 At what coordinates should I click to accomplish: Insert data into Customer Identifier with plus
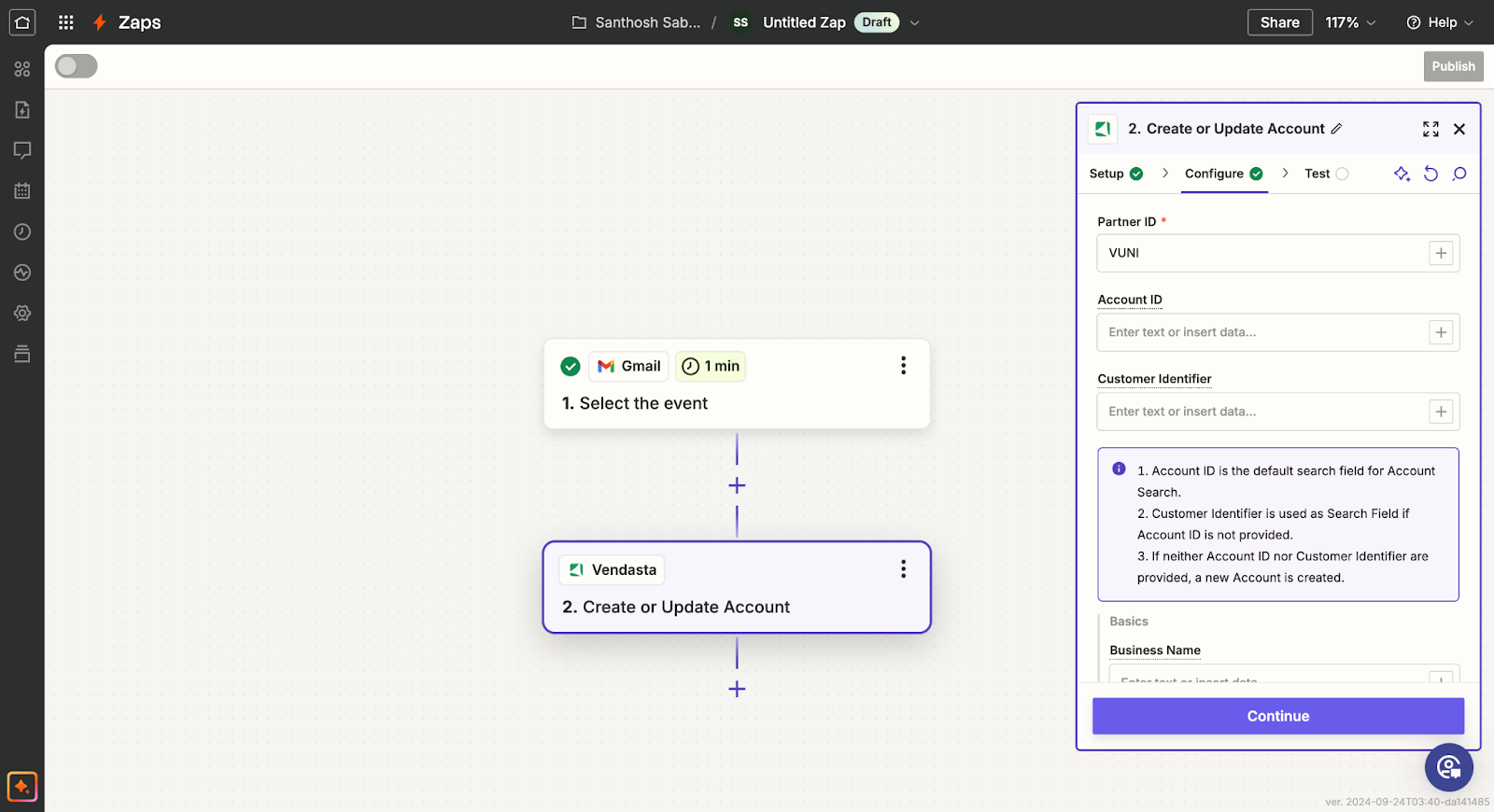[x=1441, y=412]
